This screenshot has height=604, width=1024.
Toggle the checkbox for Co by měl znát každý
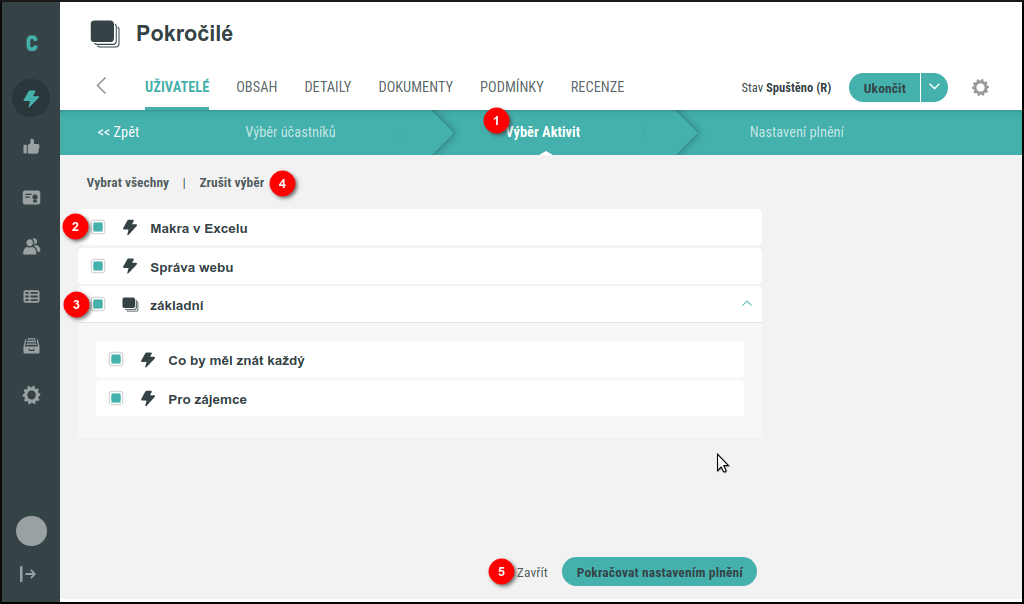pos(116,358)
